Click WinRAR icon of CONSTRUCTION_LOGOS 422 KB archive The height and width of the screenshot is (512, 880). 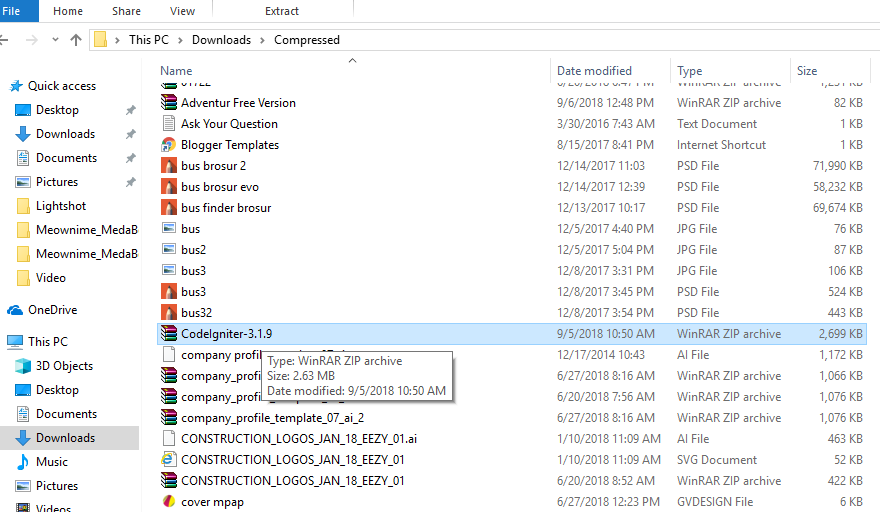[x=169, y=481]
